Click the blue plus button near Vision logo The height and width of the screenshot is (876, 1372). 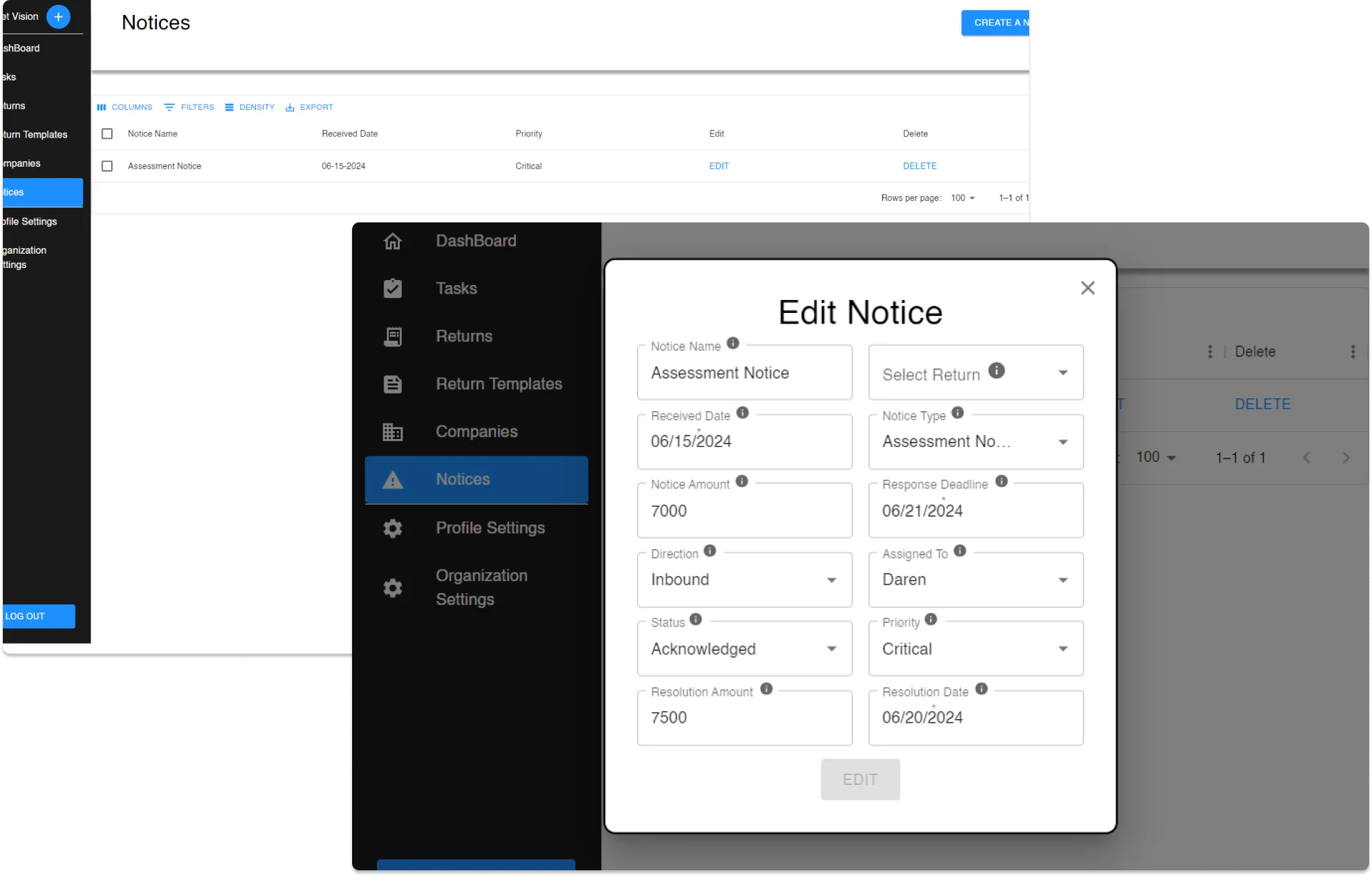tap(58, 16)
